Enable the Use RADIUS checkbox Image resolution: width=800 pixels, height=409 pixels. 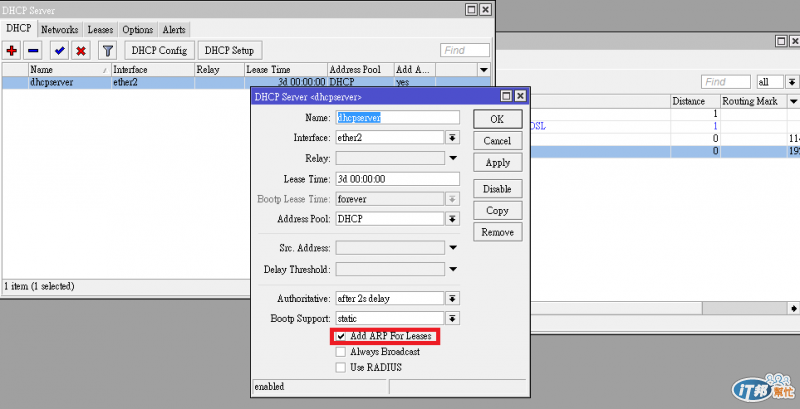(x=340, y=367)
